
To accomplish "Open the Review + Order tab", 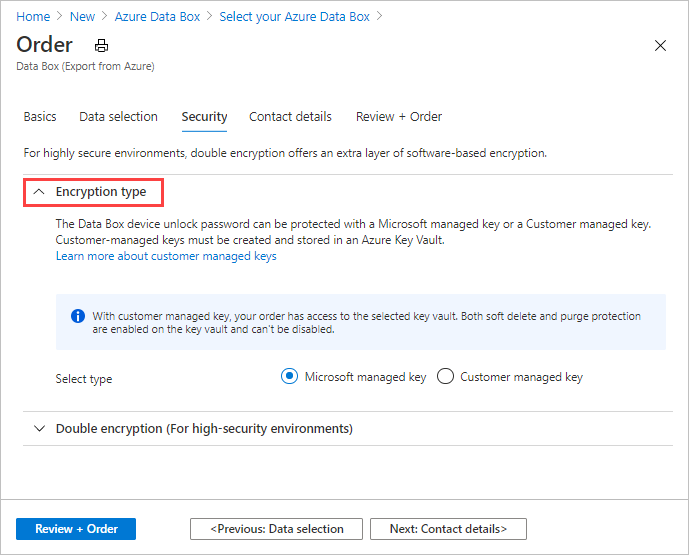I will (x=398, y=117).
